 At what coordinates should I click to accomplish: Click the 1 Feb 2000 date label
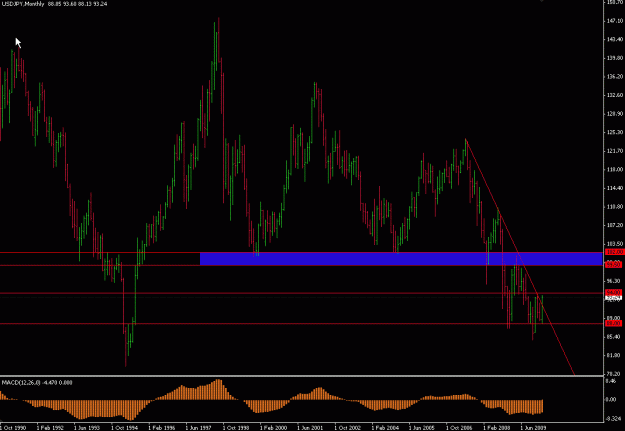pos(273,428)
